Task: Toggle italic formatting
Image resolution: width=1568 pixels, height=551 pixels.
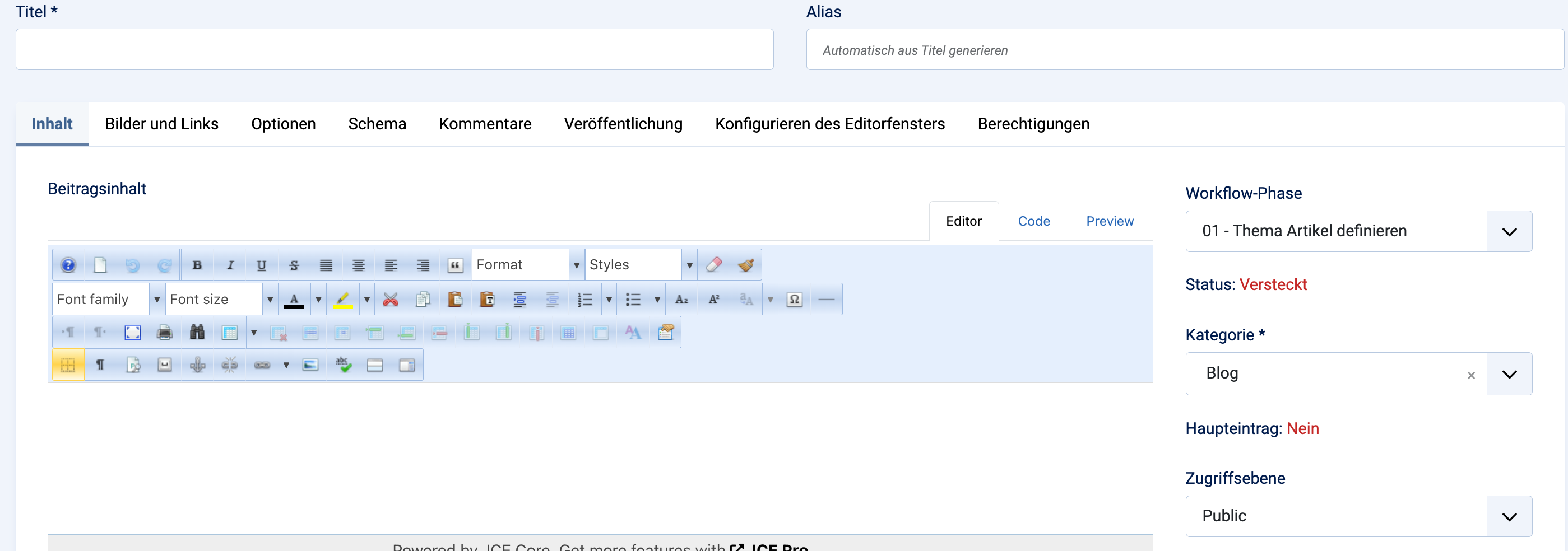Action: pyautogui.click(x=229, y=264)
